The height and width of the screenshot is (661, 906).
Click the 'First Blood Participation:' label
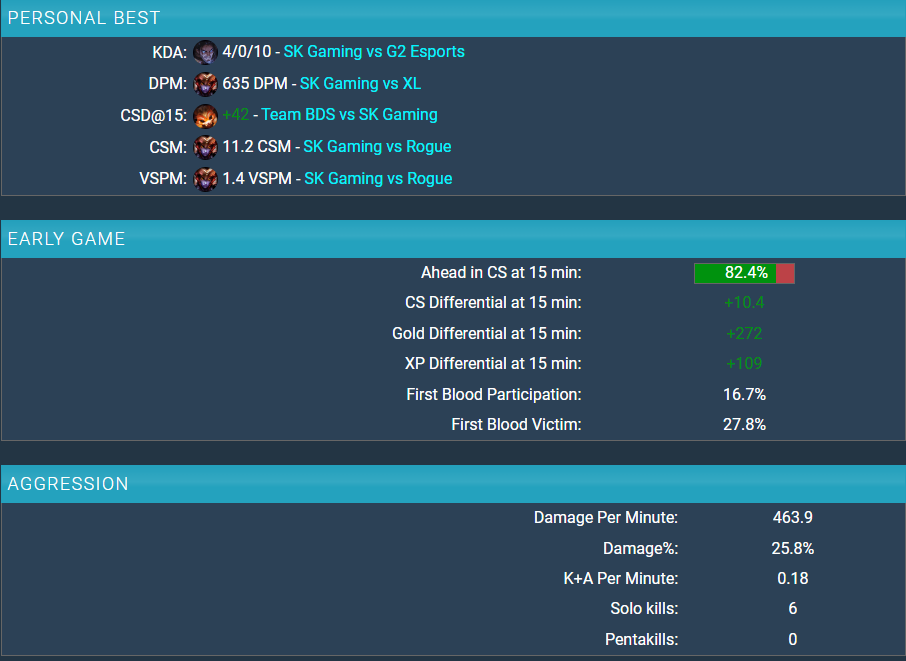(x=493, y=395)
